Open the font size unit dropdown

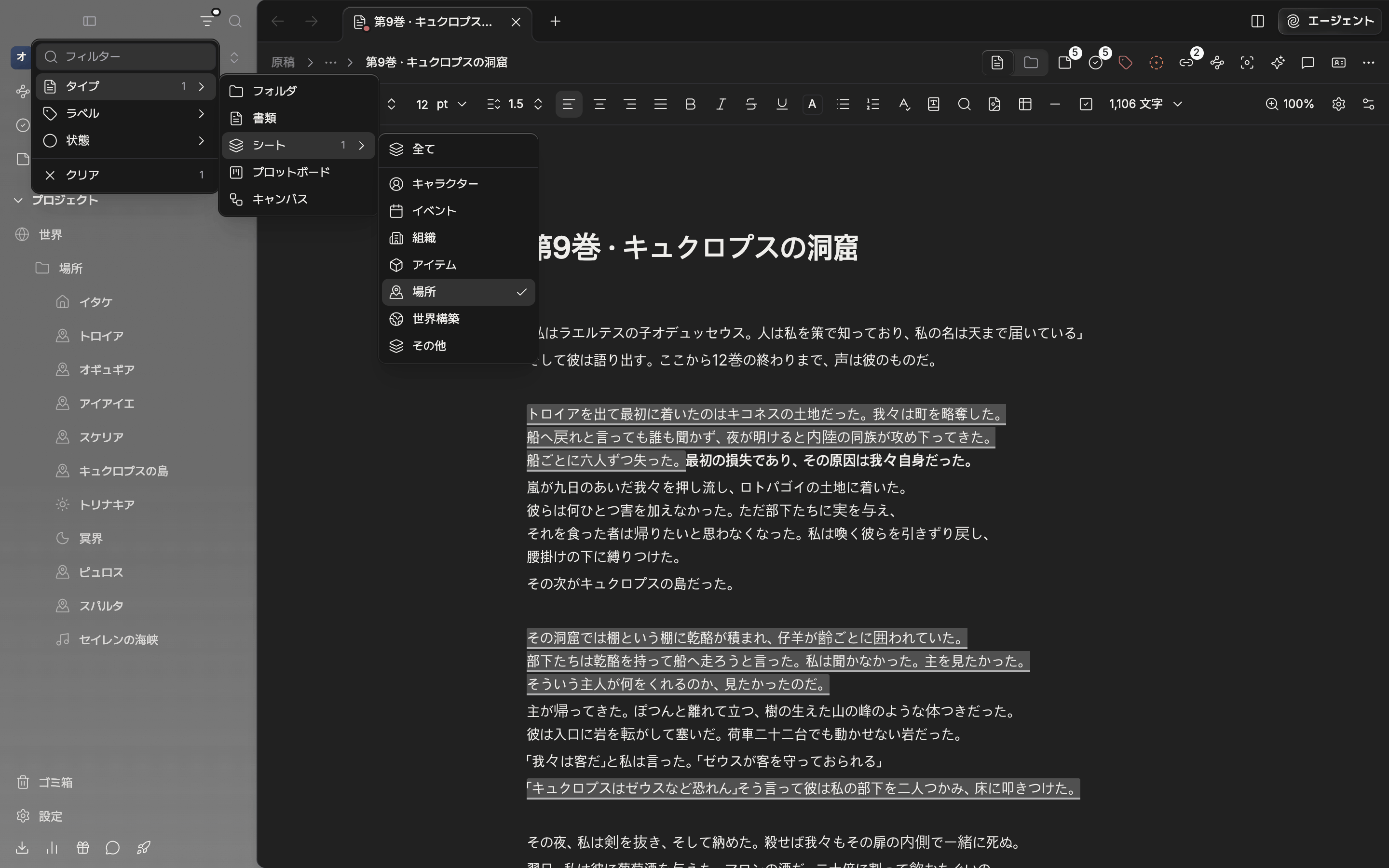(451, 104)
